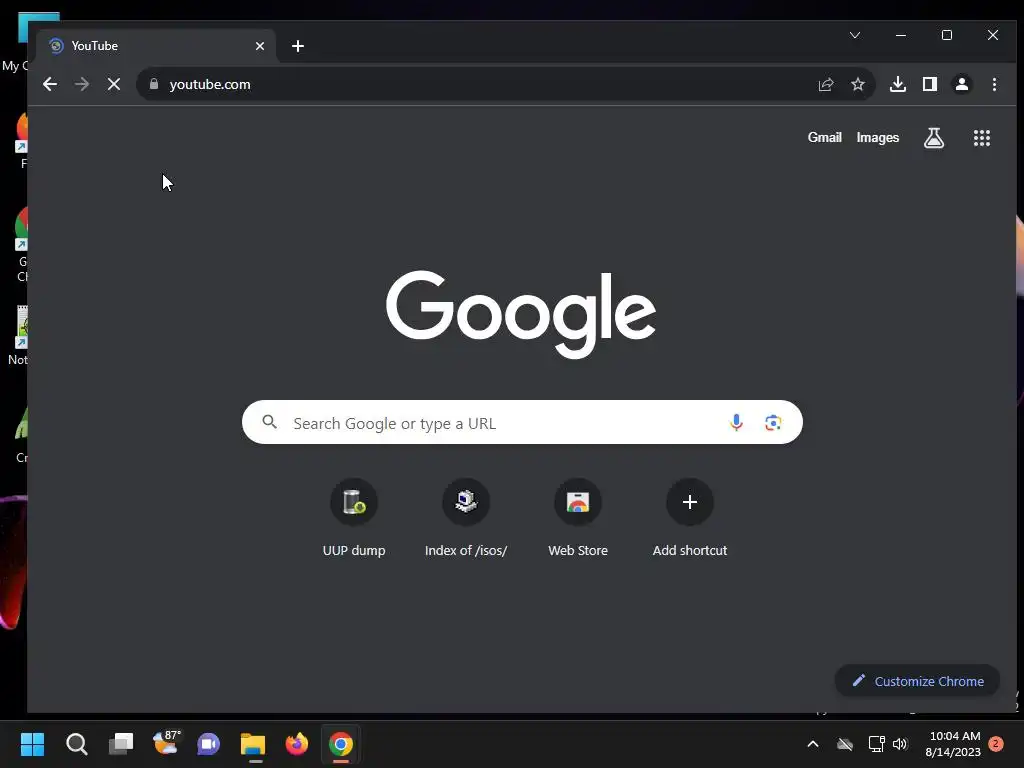This screenshot has width=1024, height=768.
Task: Open the Chrome profile avatar
Action: [x=962, y=84]
